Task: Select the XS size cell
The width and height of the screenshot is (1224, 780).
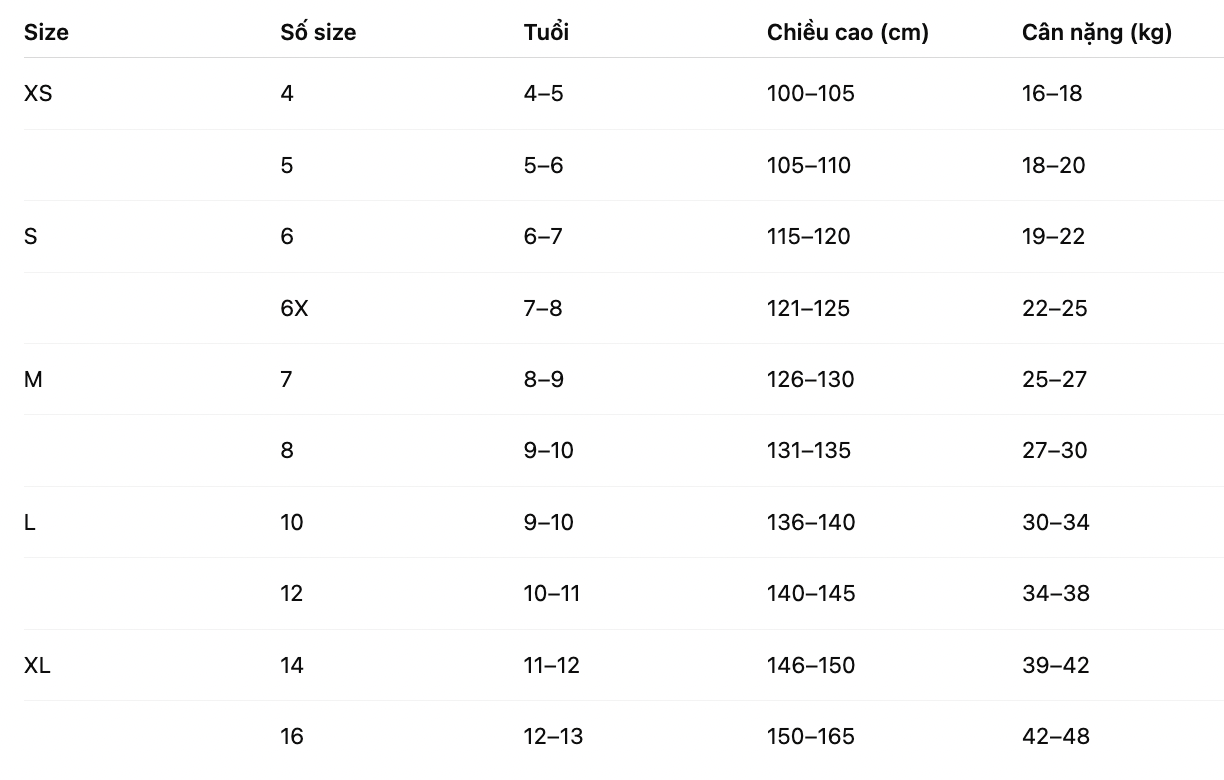Action: point(38,94)
